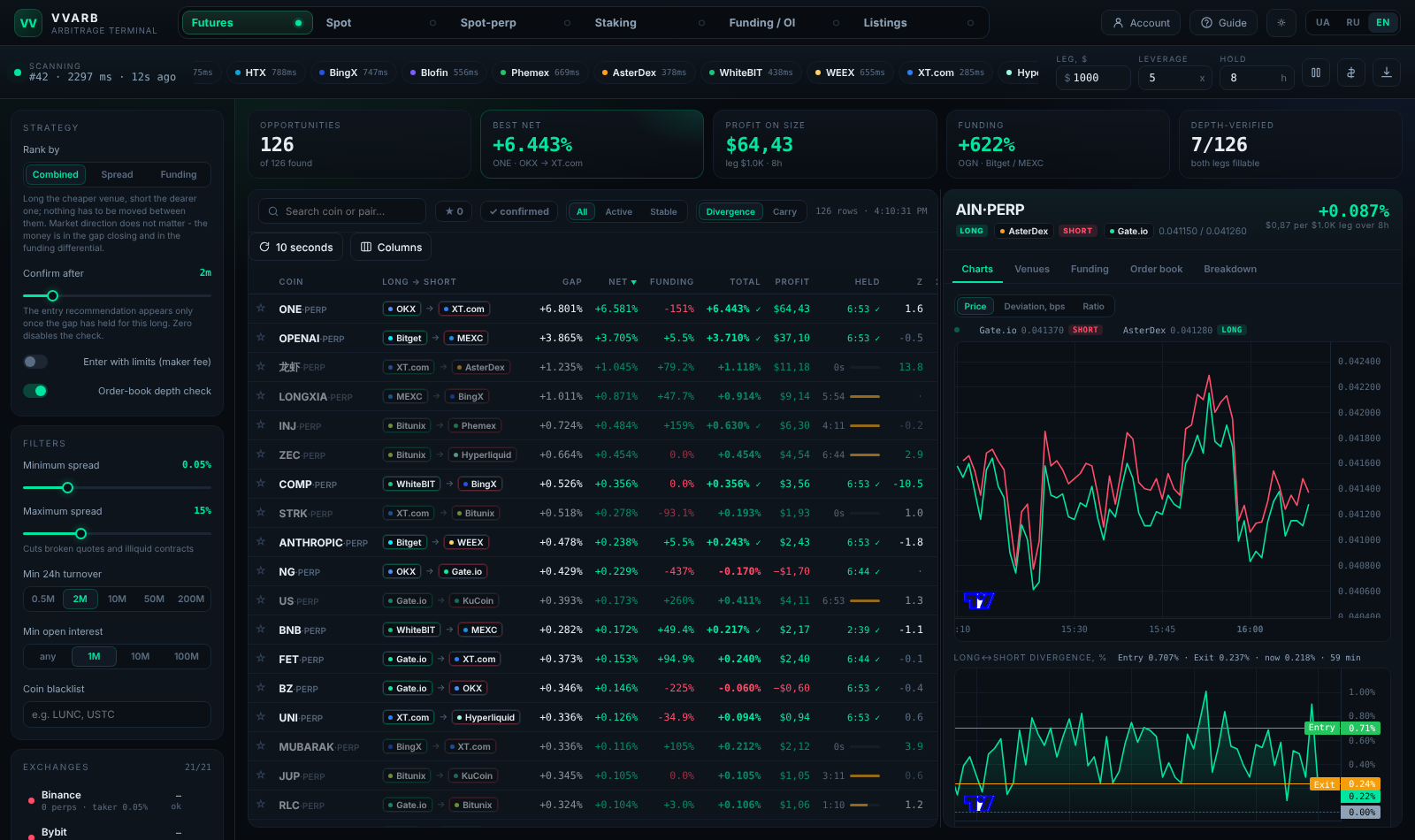Toggle the confirmed filter checkbox
The height and width of the screenshot is (840, 1415).
coord(519,211)
